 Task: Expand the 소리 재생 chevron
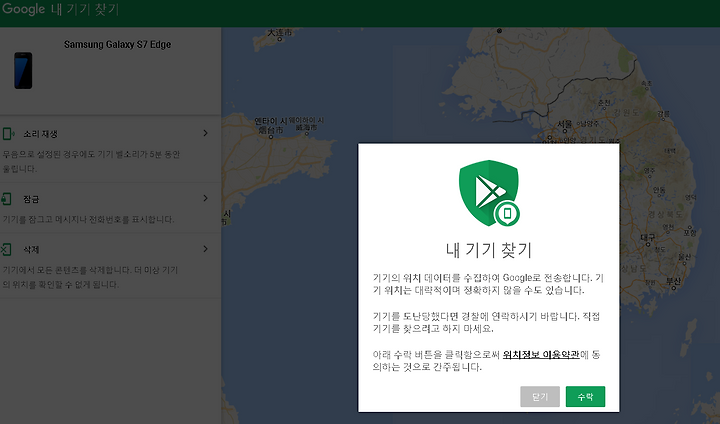coord(205,133)
